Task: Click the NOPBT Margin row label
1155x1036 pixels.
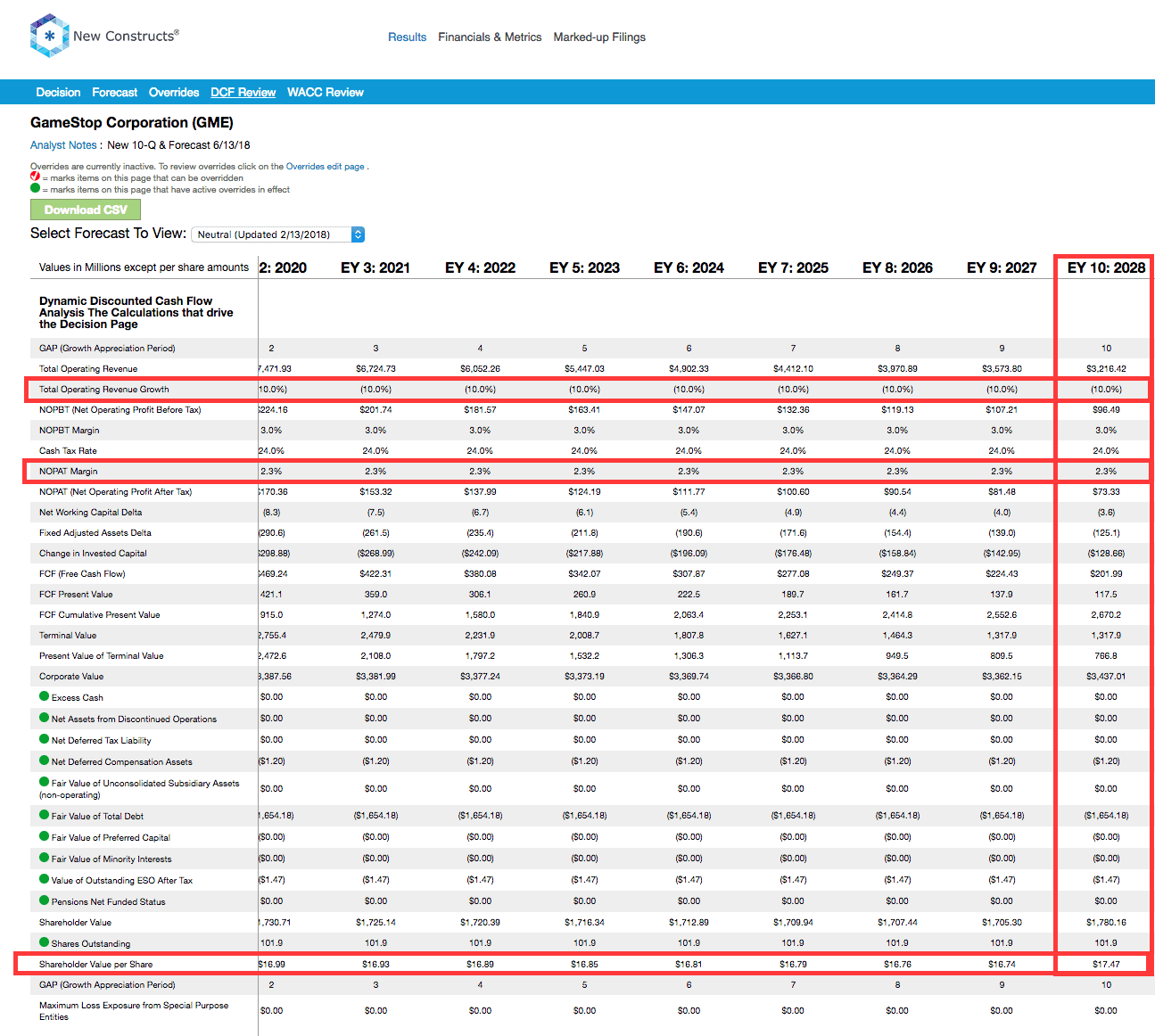Action: point(70,431)
